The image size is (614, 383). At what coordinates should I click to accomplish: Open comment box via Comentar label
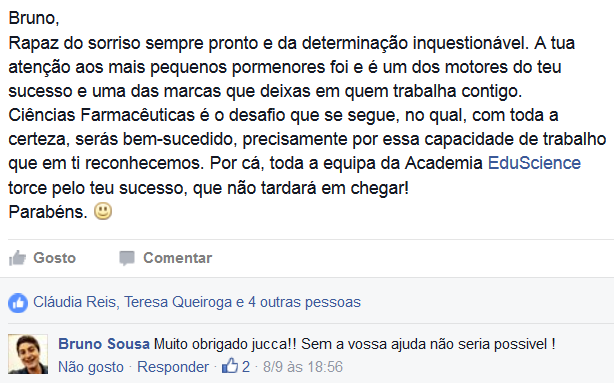[x=177, y=258]
